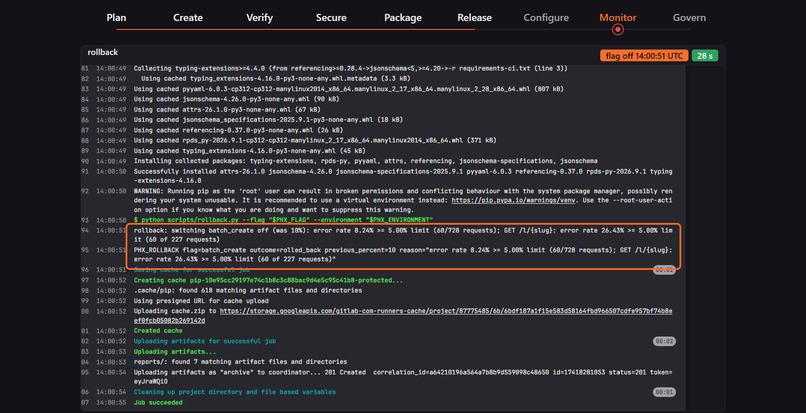The image size is (806, 413).
Task: Click 'Using cached referencing-0.37.0' log line
Action: pyautogui.click(x=239, y=130)
